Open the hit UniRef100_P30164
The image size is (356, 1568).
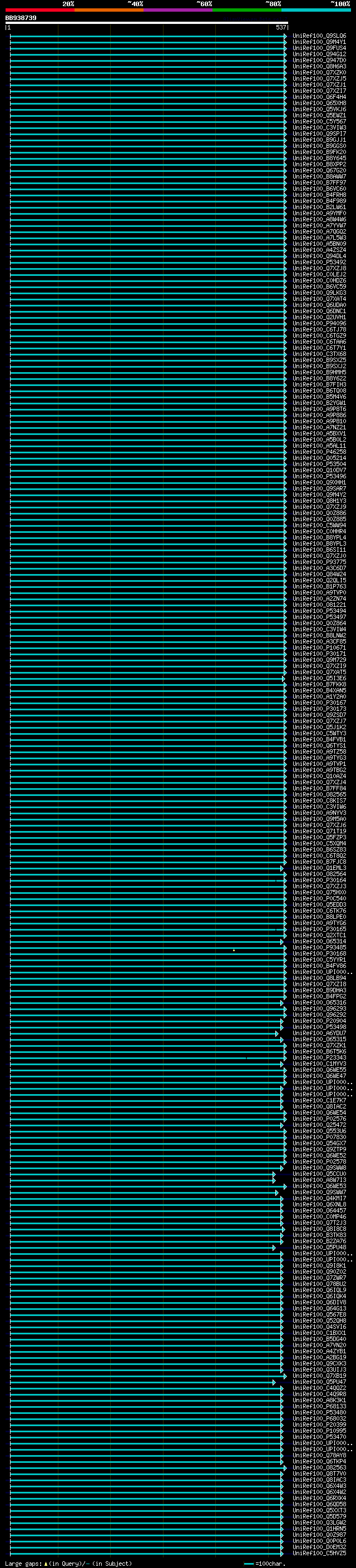pyautogui.click(x=319, y=880)
